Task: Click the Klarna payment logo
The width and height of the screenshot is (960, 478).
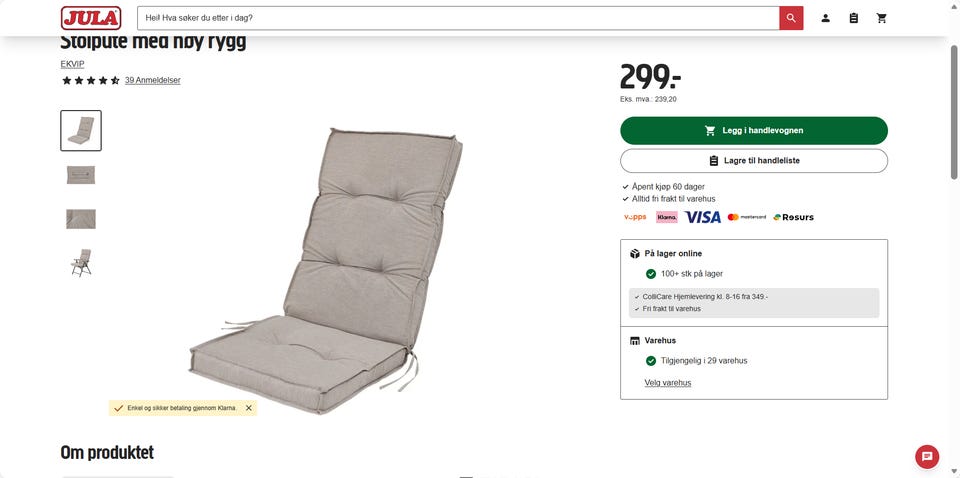Action: click(x=667, y=217)
